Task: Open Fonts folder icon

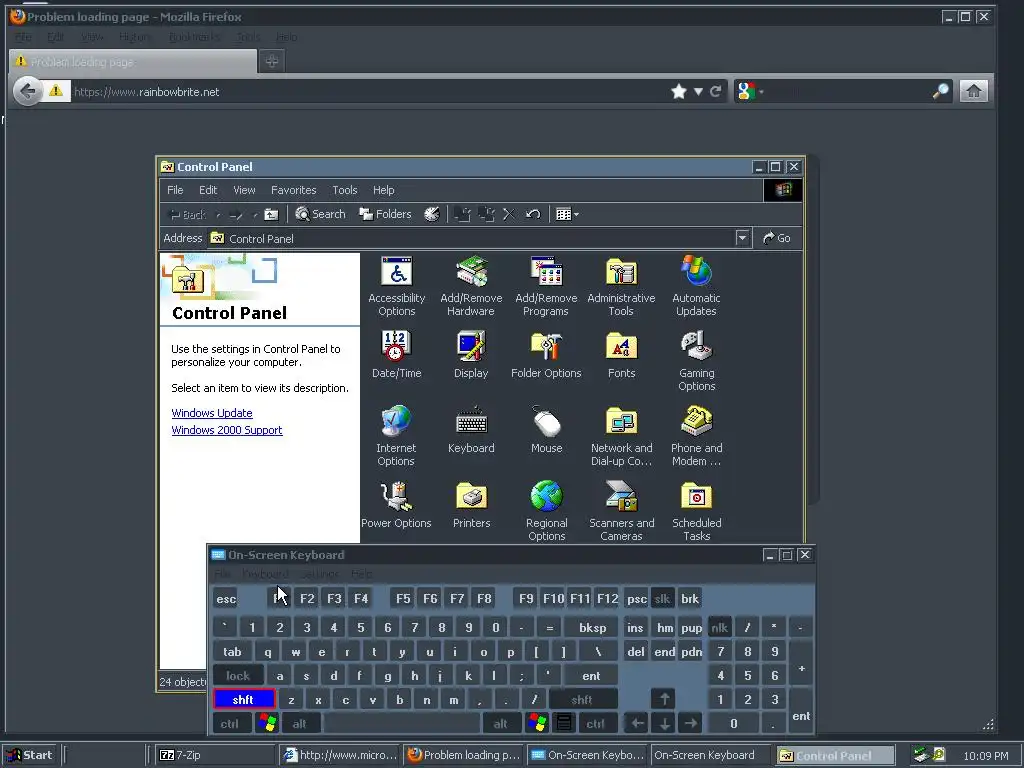Action: click(x=621, y=355)
